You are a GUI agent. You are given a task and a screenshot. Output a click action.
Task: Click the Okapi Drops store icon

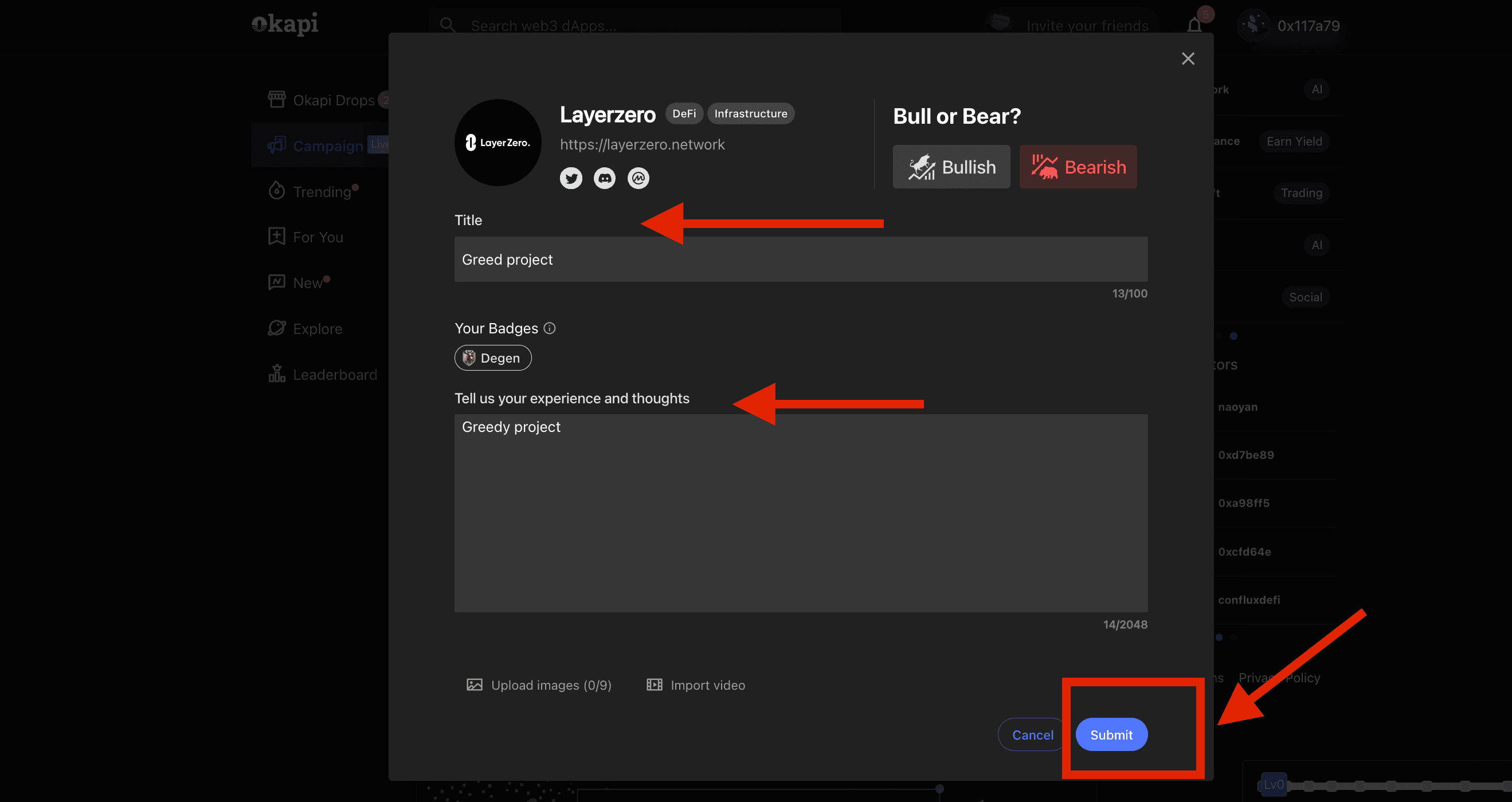[276, 99]
